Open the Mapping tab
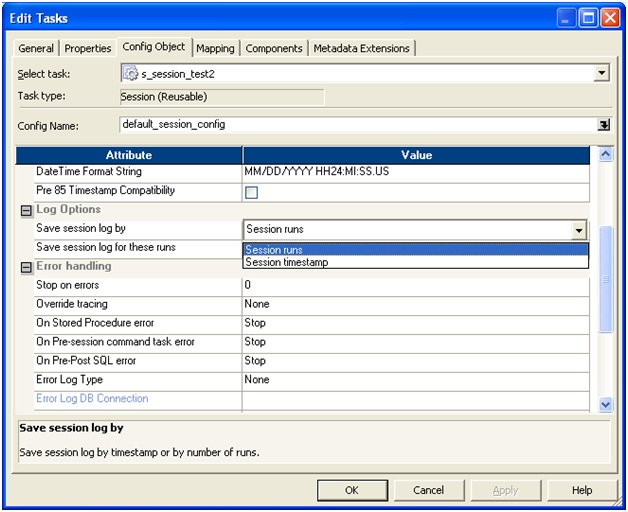 click(215, 48)
